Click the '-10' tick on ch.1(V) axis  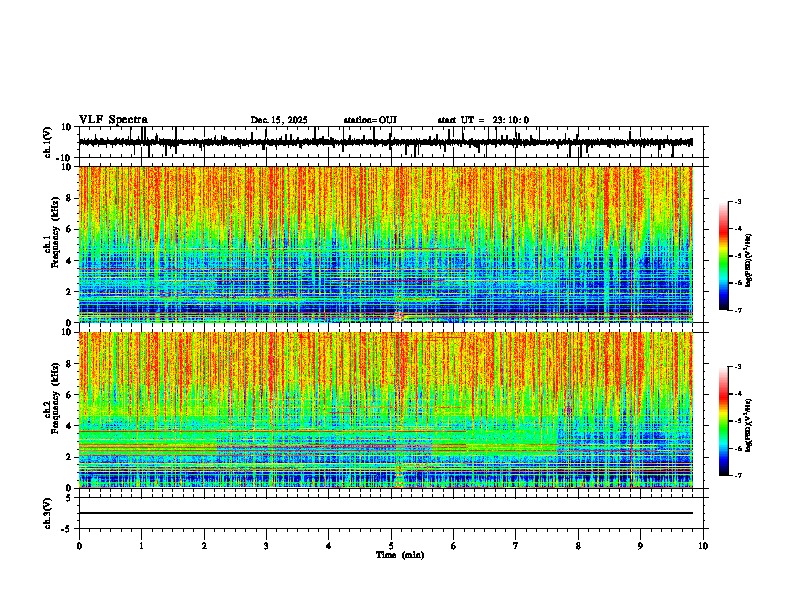pyautogui.click(x=64, y=158)
